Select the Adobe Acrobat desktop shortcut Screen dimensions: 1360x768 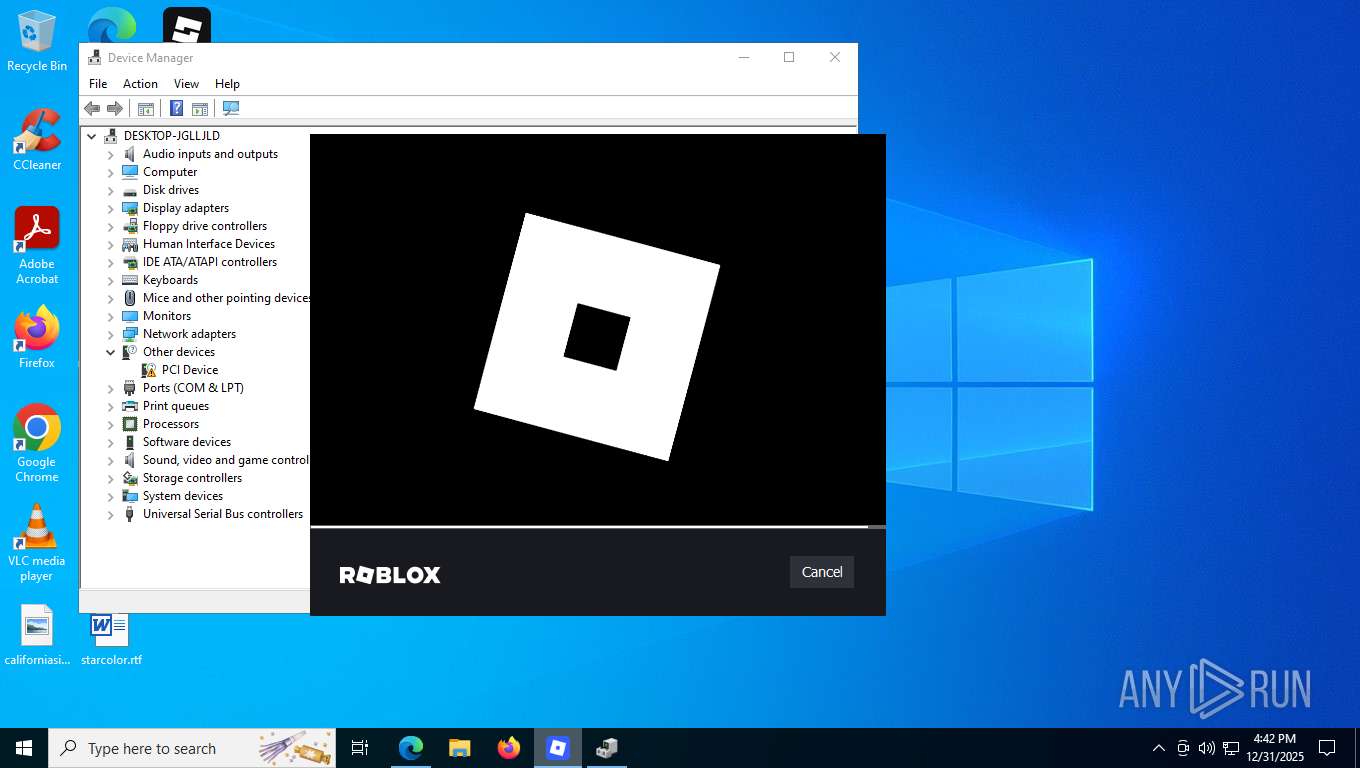[x=37, y=246]
